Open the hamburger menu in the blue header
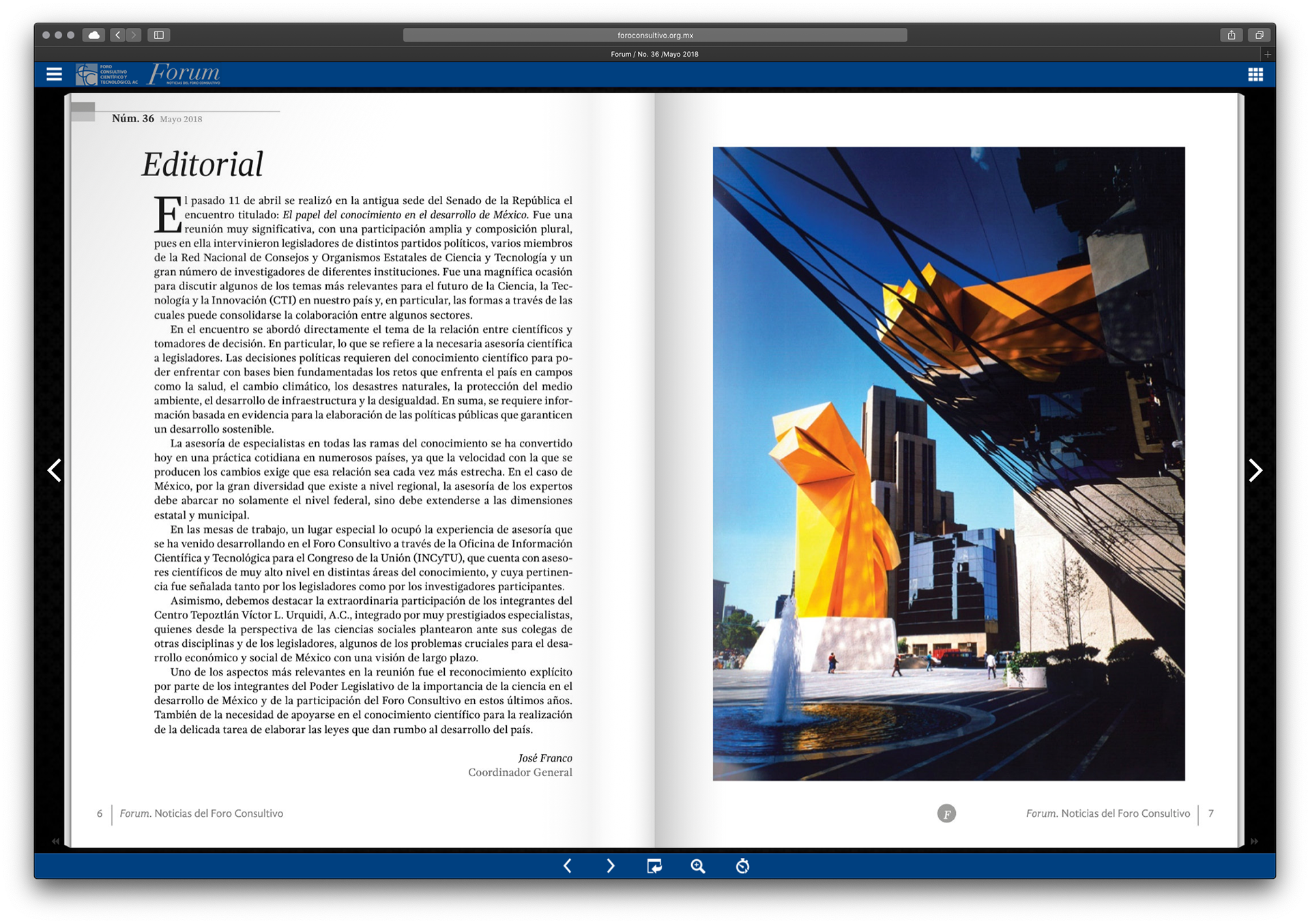The height and width of the screenshot is (924, 1310). point(54,74)
